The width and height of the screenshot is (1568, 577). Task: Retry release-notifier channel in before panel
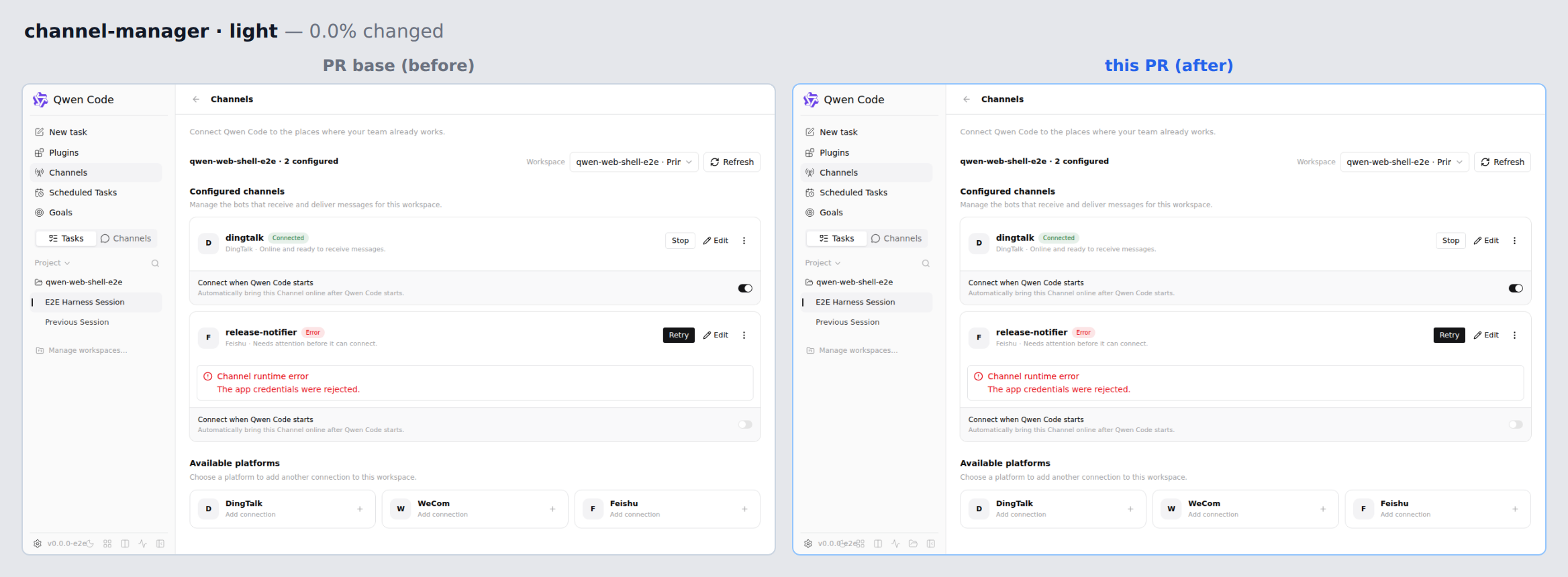click(x=679, y=335)
